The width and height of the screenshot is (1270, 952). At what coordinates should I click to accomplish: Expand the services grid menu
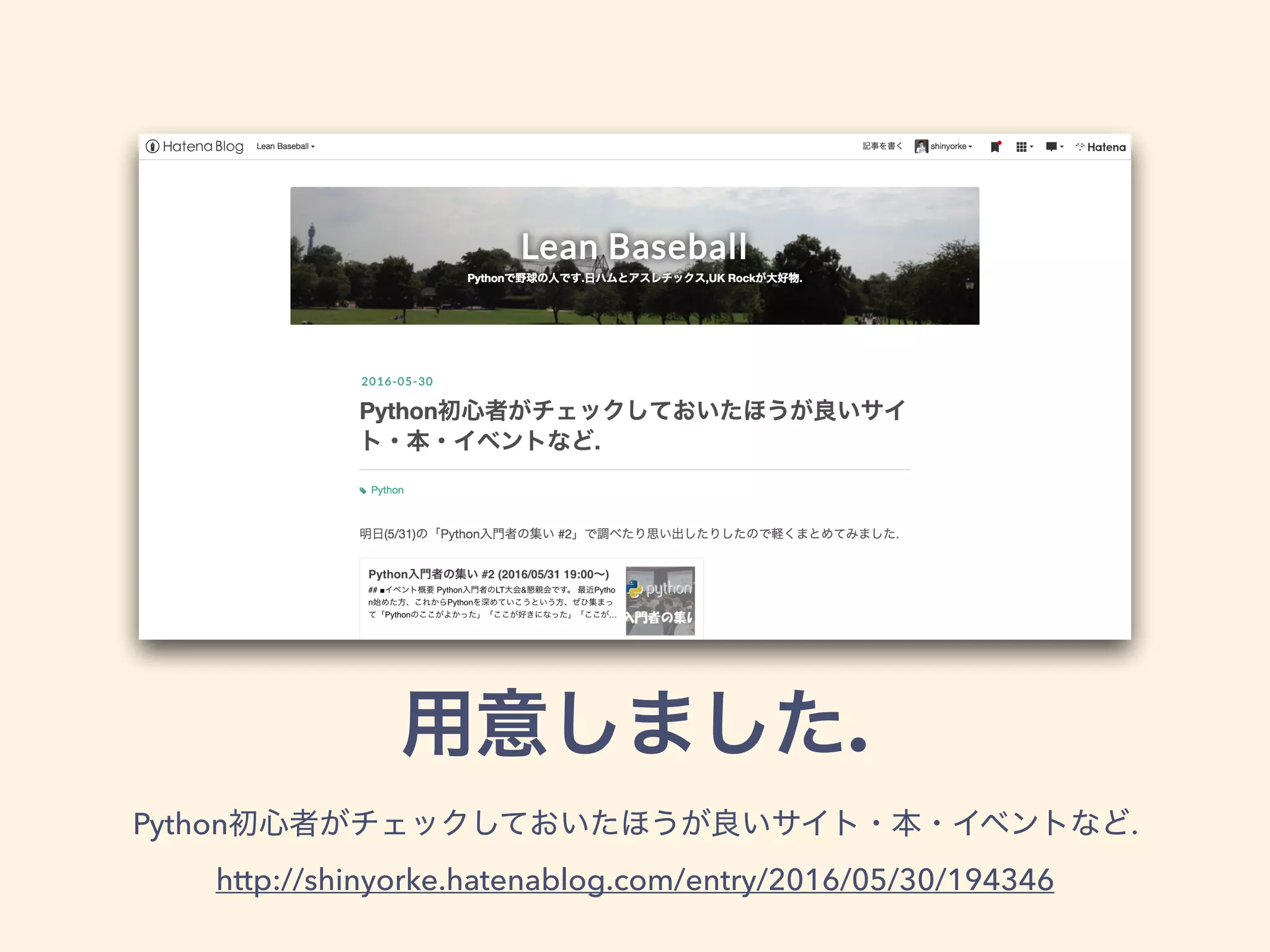click(1024, 147)
